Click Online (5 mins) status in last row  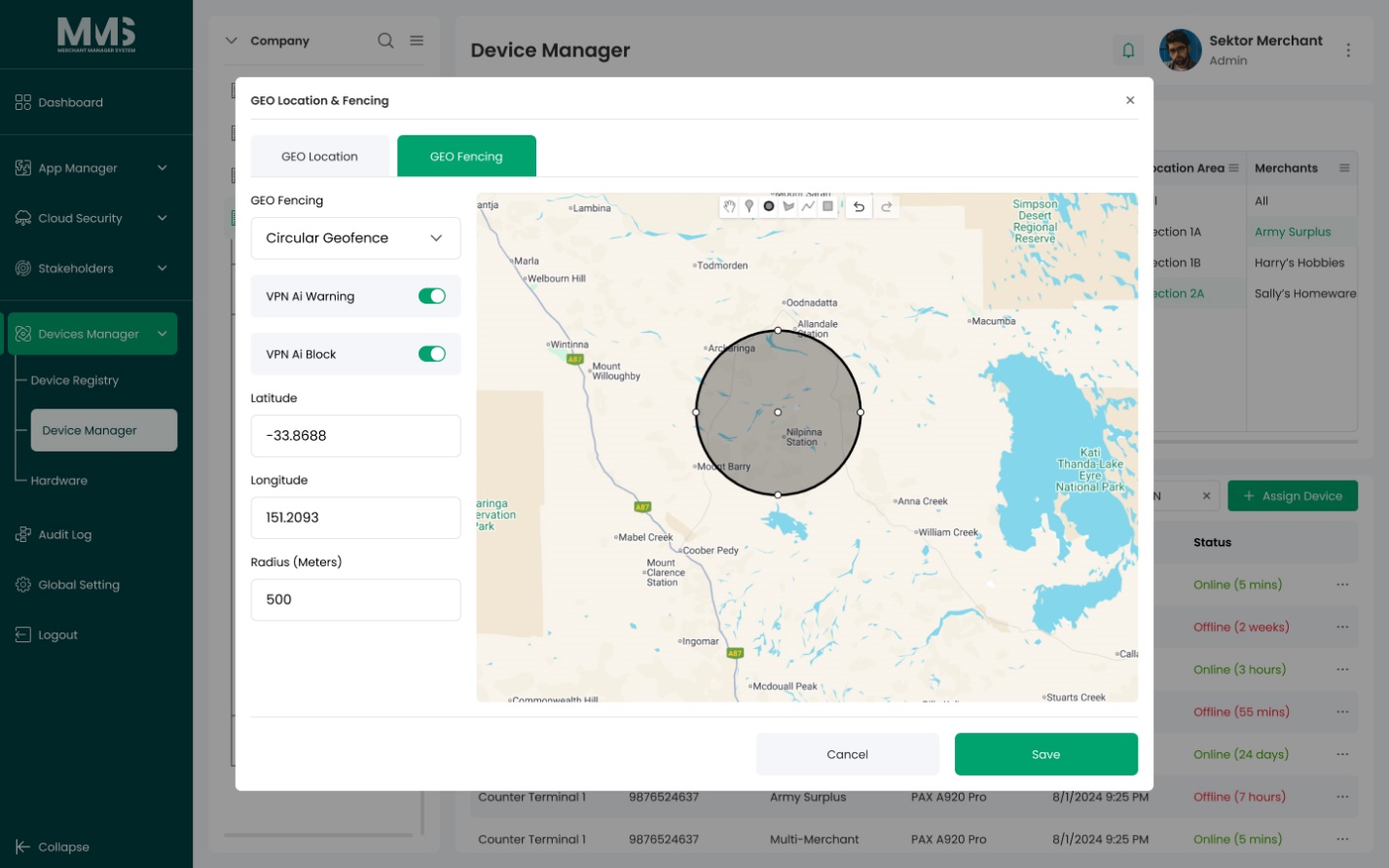(1237, 839)
